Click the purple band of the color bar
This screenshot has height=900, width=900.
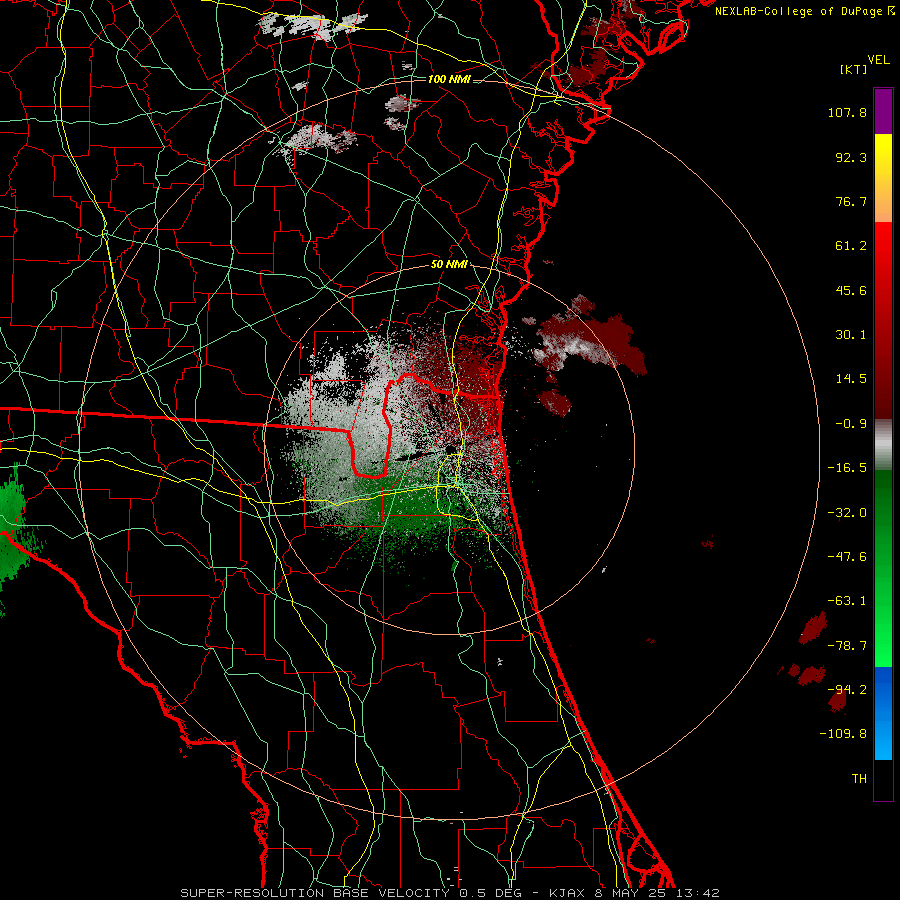[x=883, y=111]
